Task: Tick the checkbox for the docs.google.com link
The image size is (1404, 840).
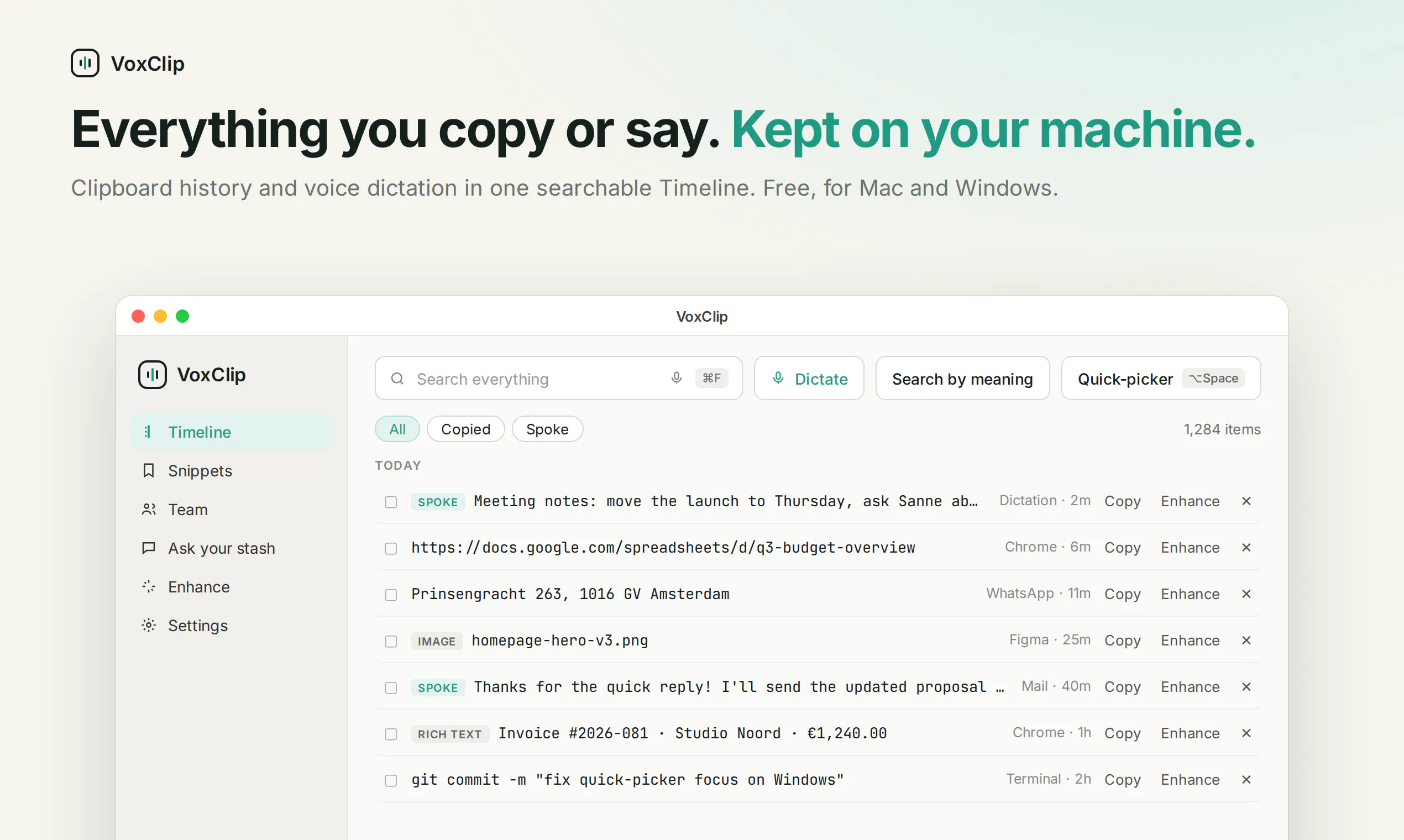Action: 391,549
